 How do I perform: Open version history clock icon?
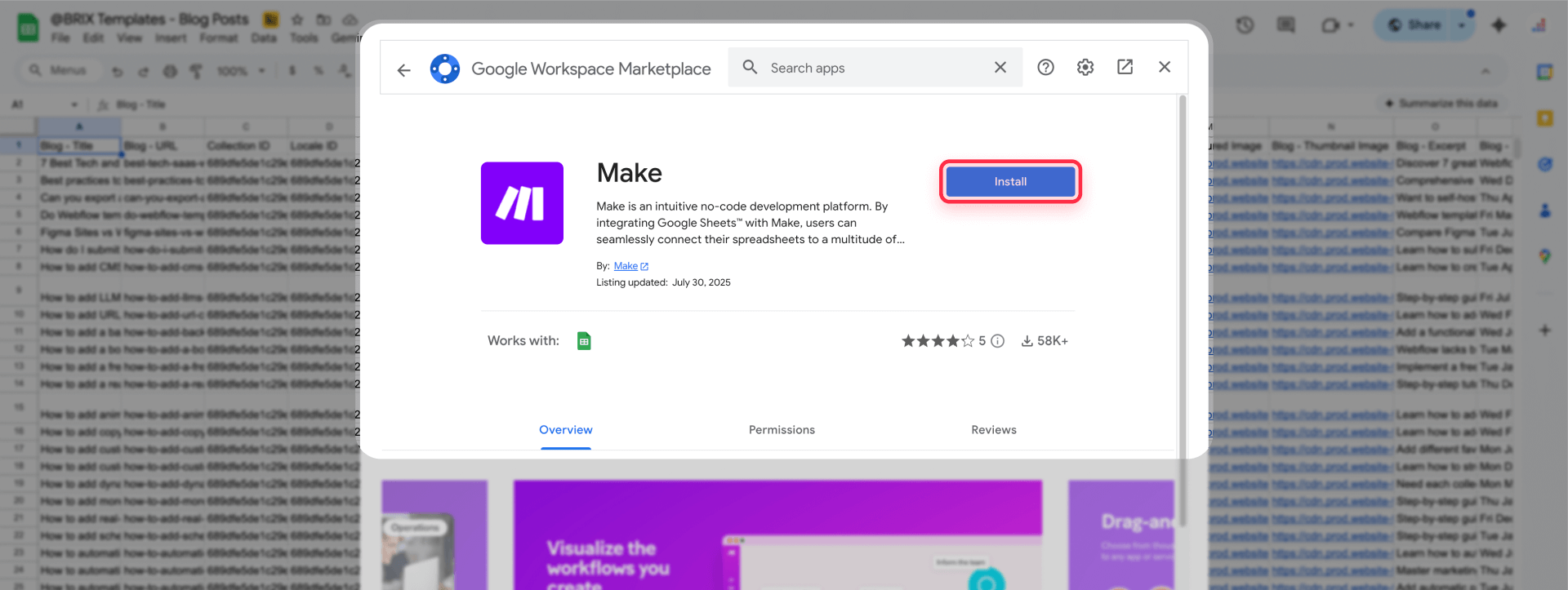click(x=1245, y=25)
